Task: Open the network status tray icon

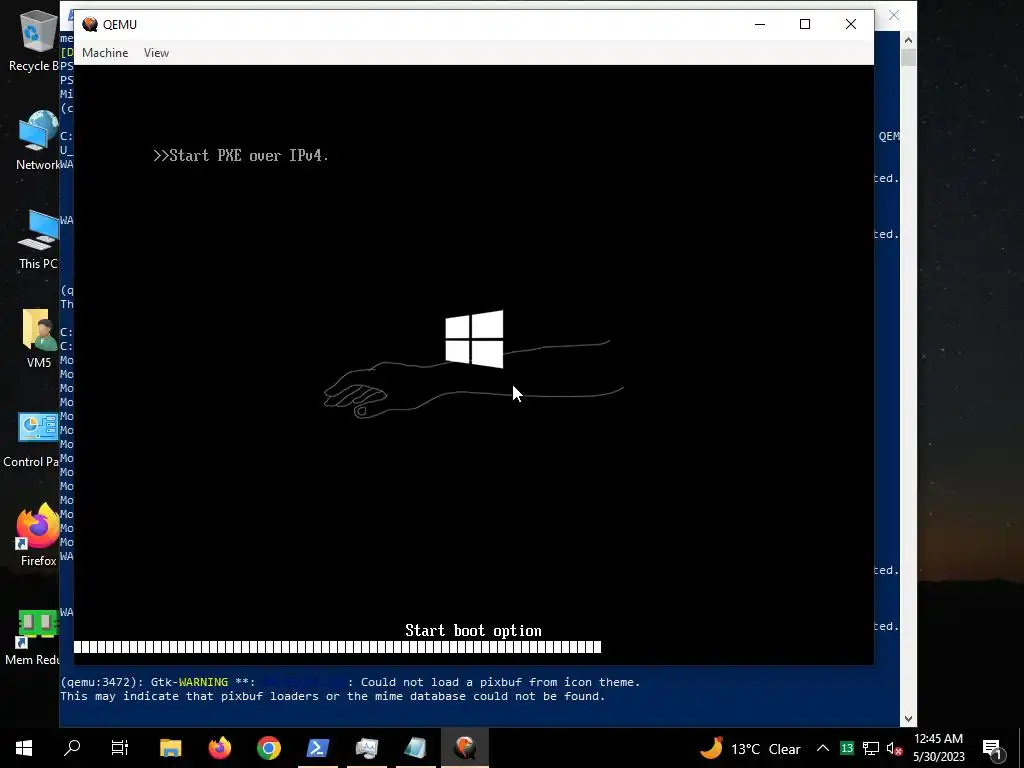Action: [x=871, y=748]
